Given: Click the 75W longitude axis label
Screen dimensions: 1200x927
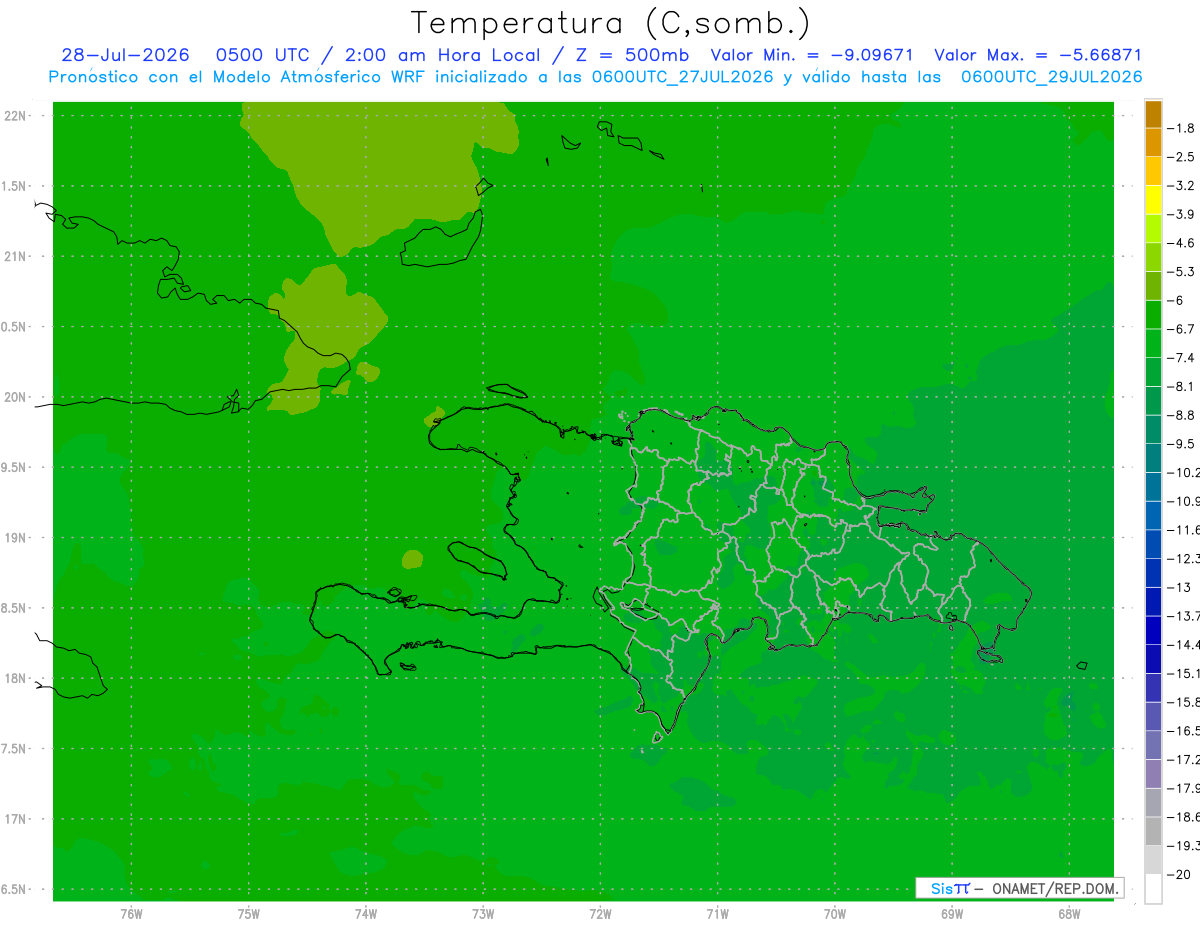Looking at the screenshot, I should coord(248,913).
